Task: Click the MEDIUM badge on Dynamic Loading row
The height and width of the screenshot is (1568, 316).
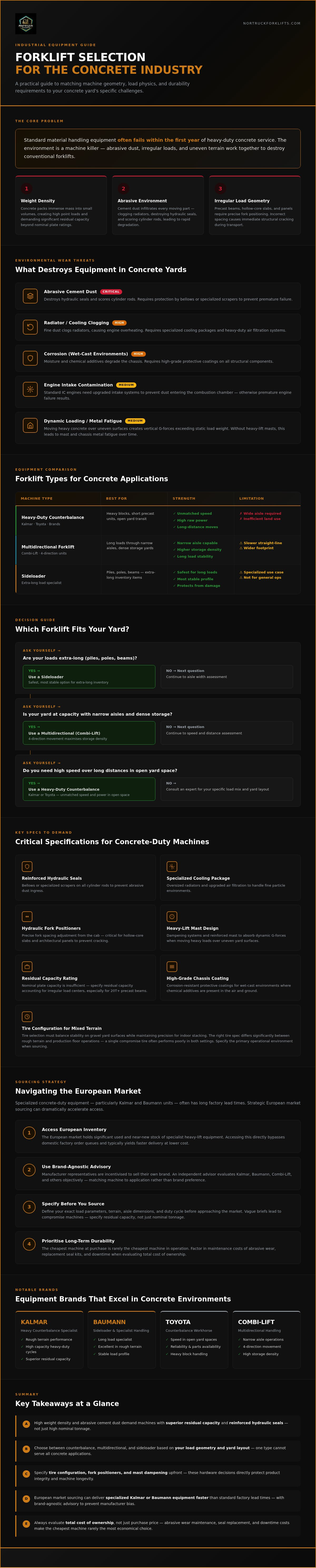Action: click(x=135, y=421)
